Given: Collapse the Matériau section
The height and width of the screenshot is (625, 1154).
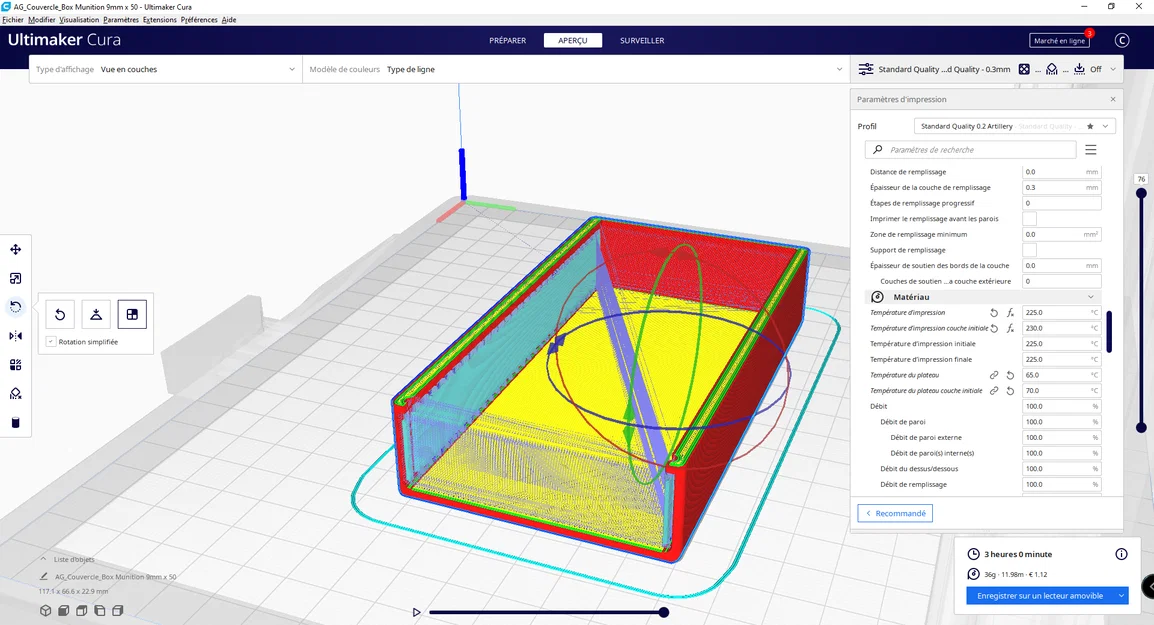Looking at the screenshot, I should pos(1091,297).
